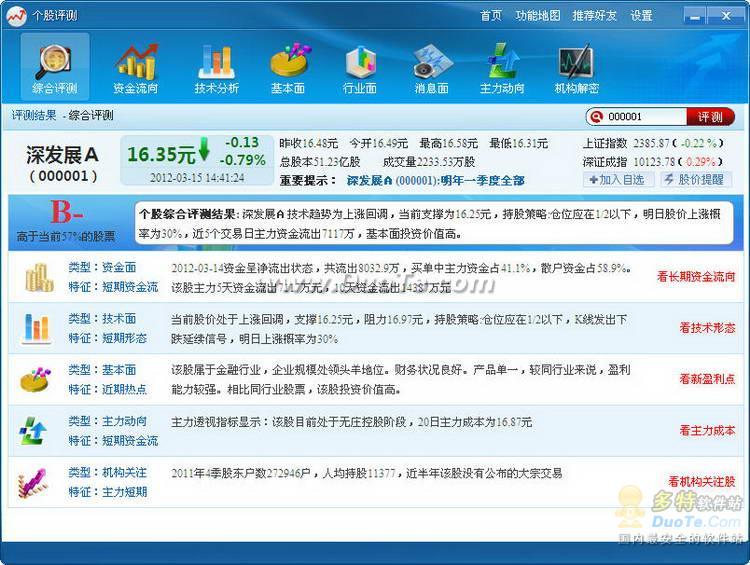This screenshot has height=565, width=750.
Task: Click 特征：近期热点 label
Action: (108, 389)
